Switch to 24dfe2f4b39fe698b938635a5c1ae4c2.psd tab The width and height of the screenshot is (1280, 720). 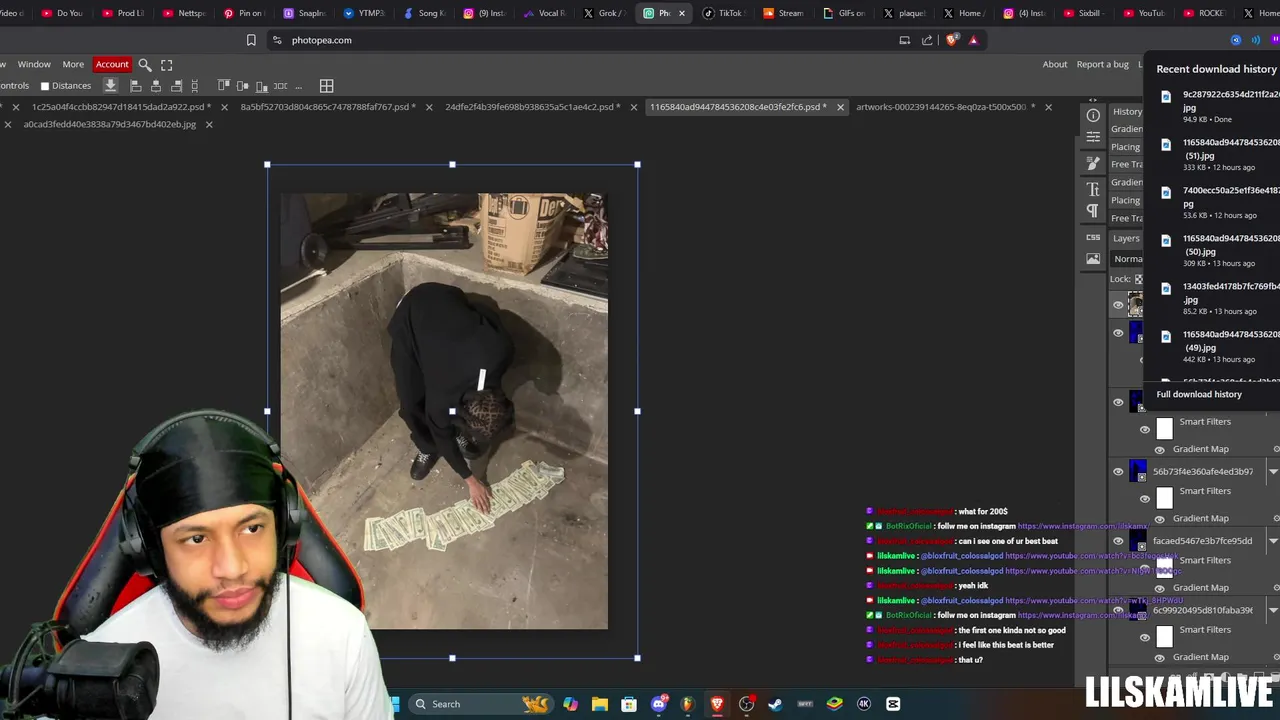click(533, 107)
